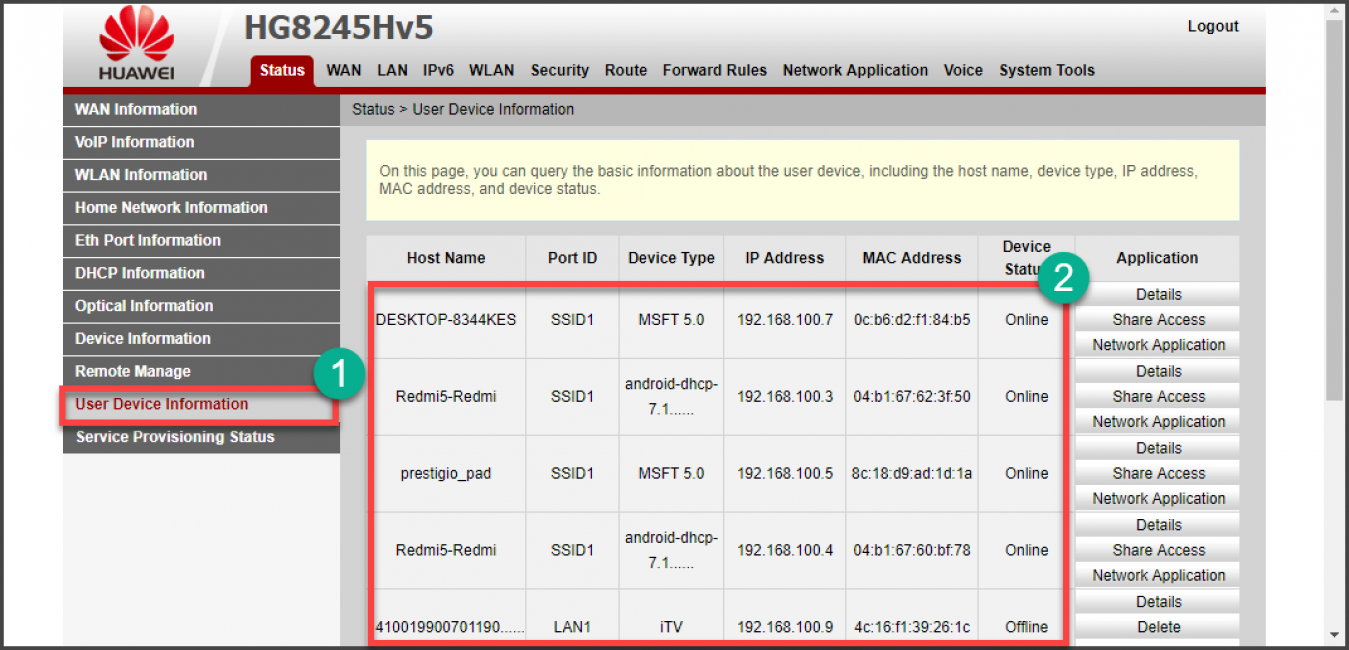Open the Security tab
The image size is (1349, 650).
[x=560, y=71]
